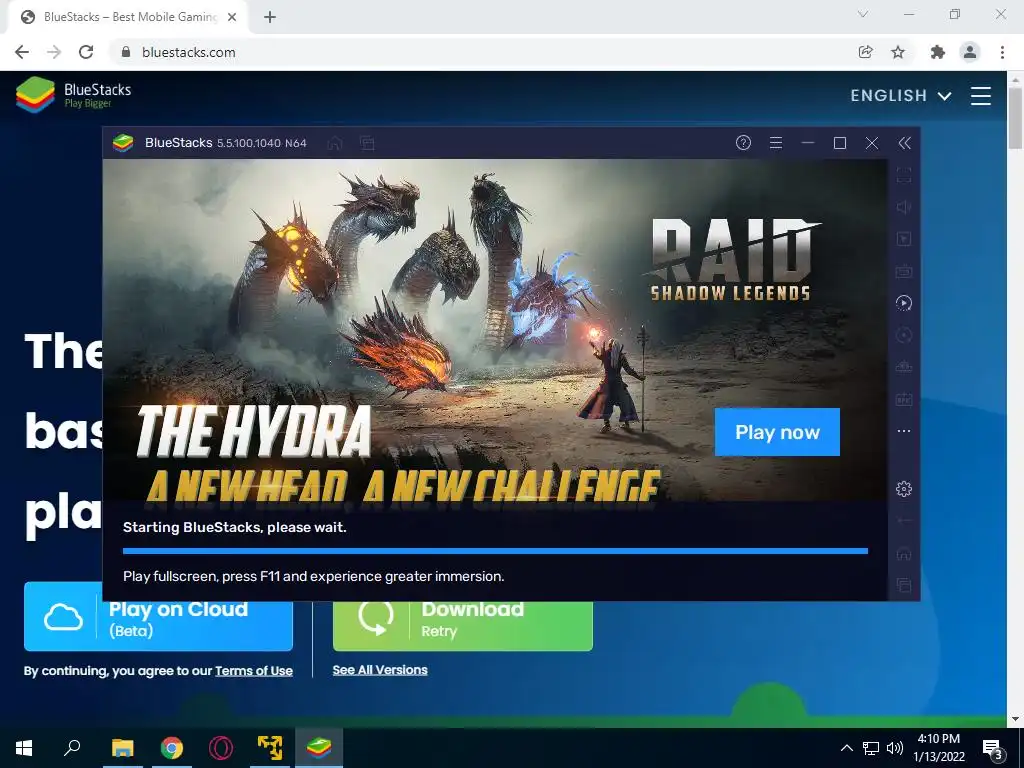This screenshot has width=1024, height=768.
Task: Open the Terms of Use link
Action: 253,671
